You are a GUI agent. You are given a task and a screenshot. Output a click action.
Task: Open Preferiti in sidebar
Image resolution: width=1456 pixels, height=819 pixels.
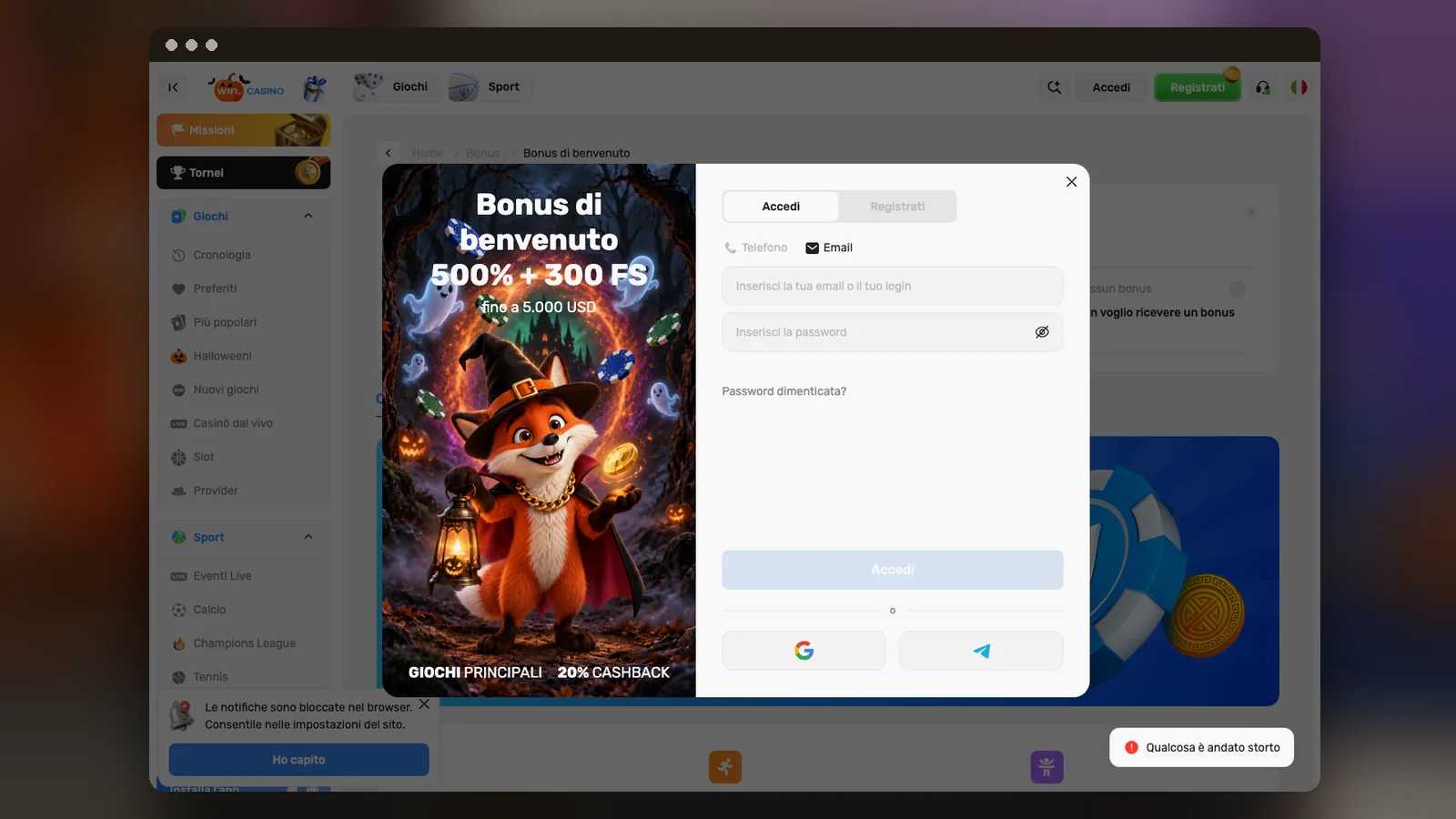click(x=215, y=288)
